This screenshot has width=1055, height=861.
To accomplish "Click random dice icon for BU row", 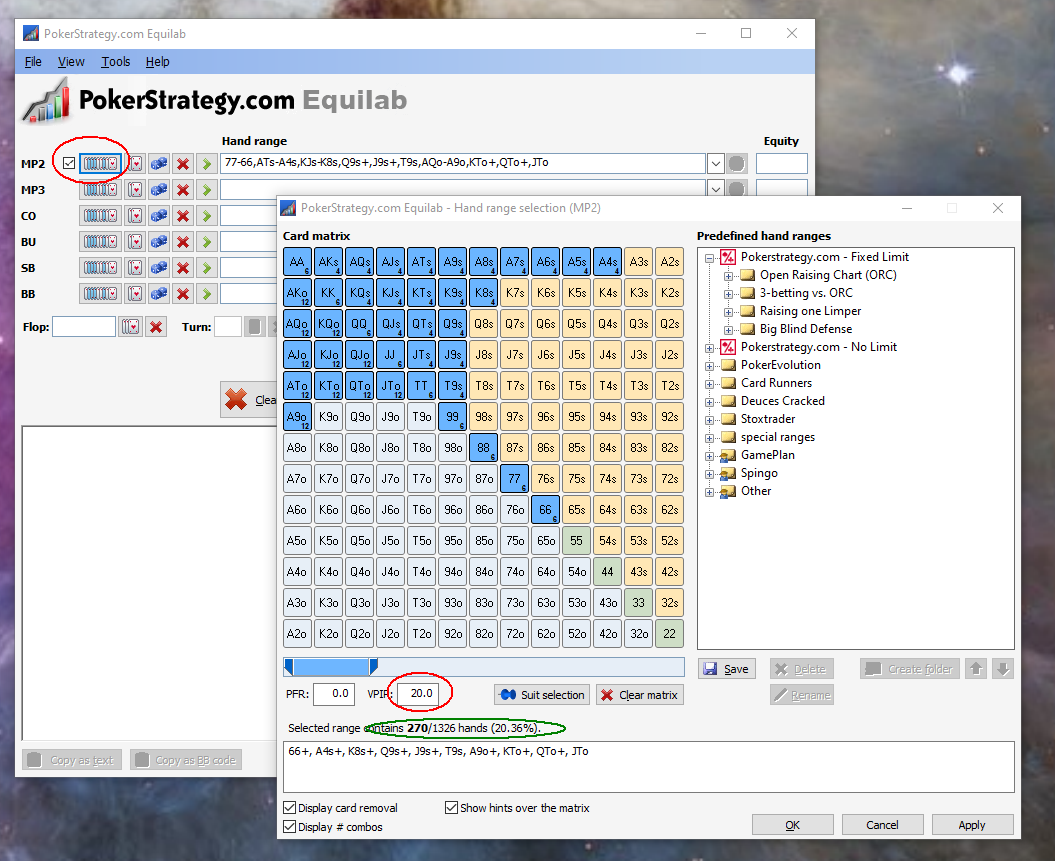I will [x=159, y=241].
